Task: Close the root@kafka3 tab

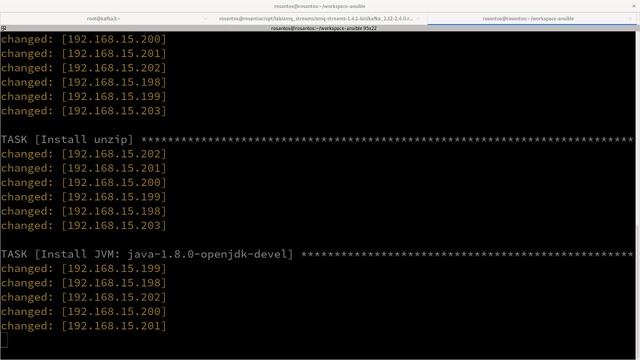Action: click(205, 19)
